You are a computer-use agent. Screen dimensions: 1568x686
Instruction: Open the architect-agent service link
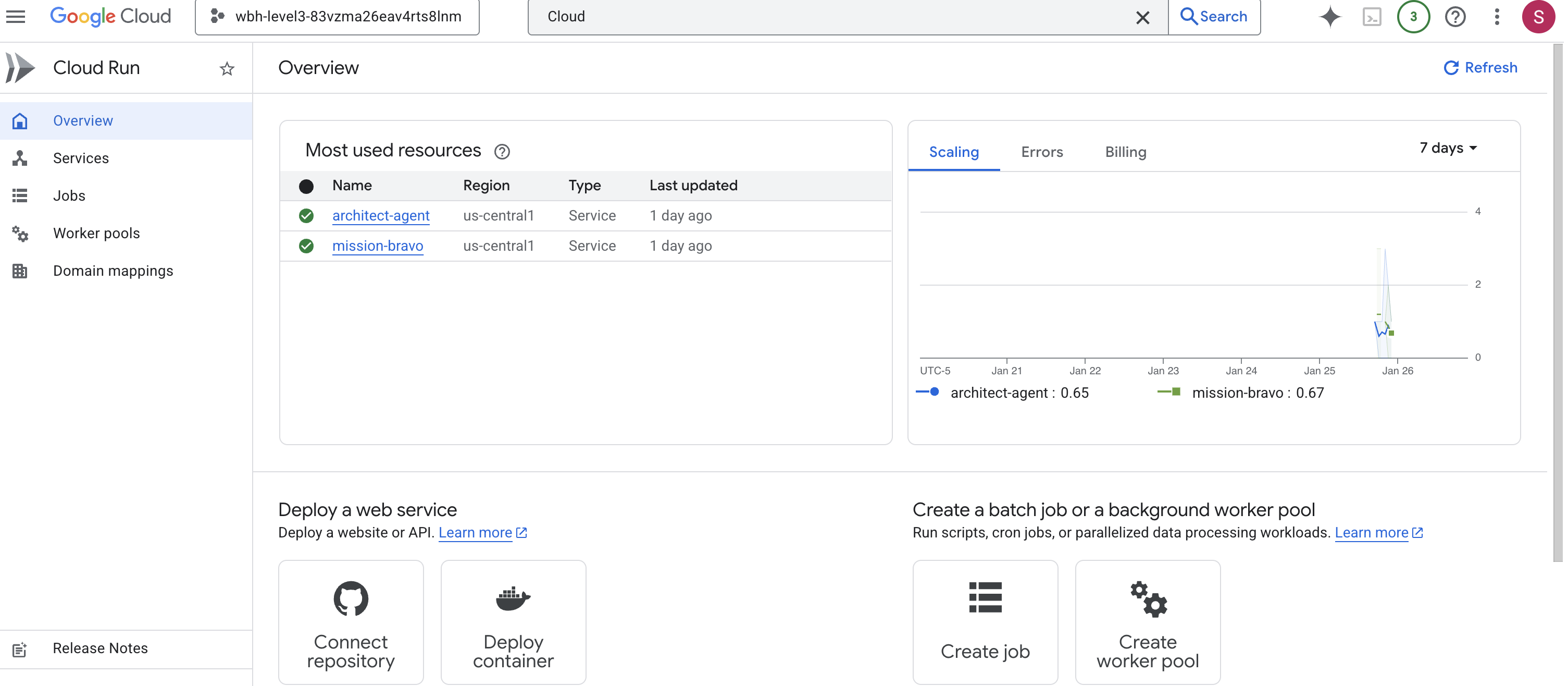tap(380, 216)
